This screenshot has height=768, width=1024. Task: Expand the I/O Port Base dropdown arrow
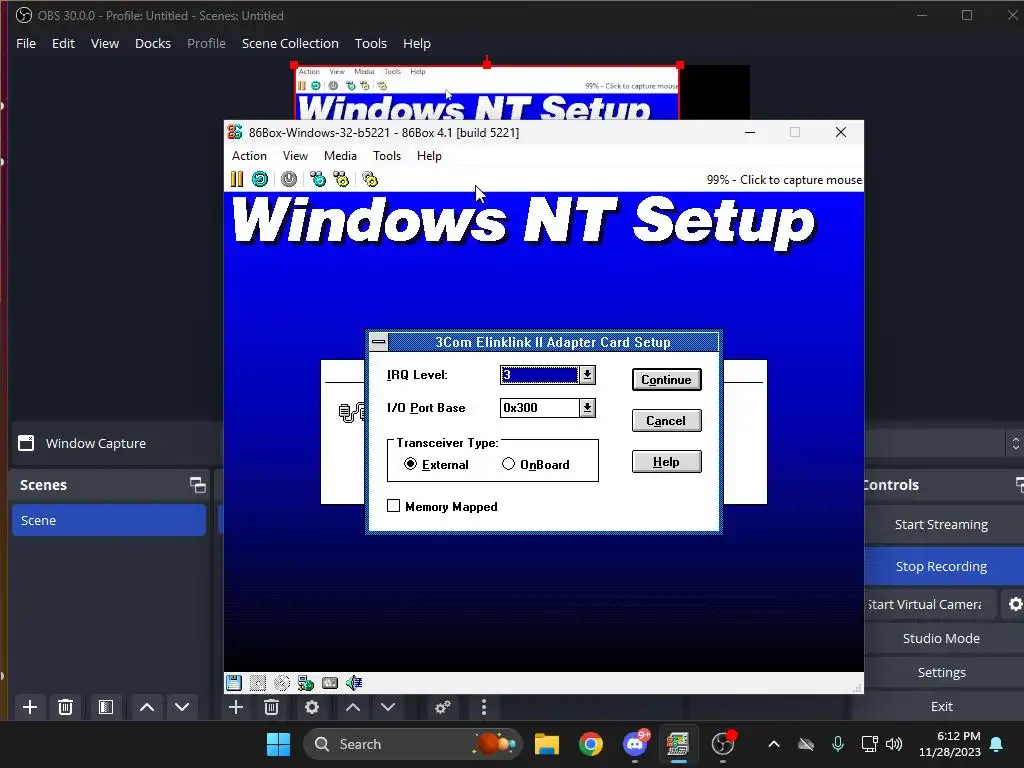[587, 408]
